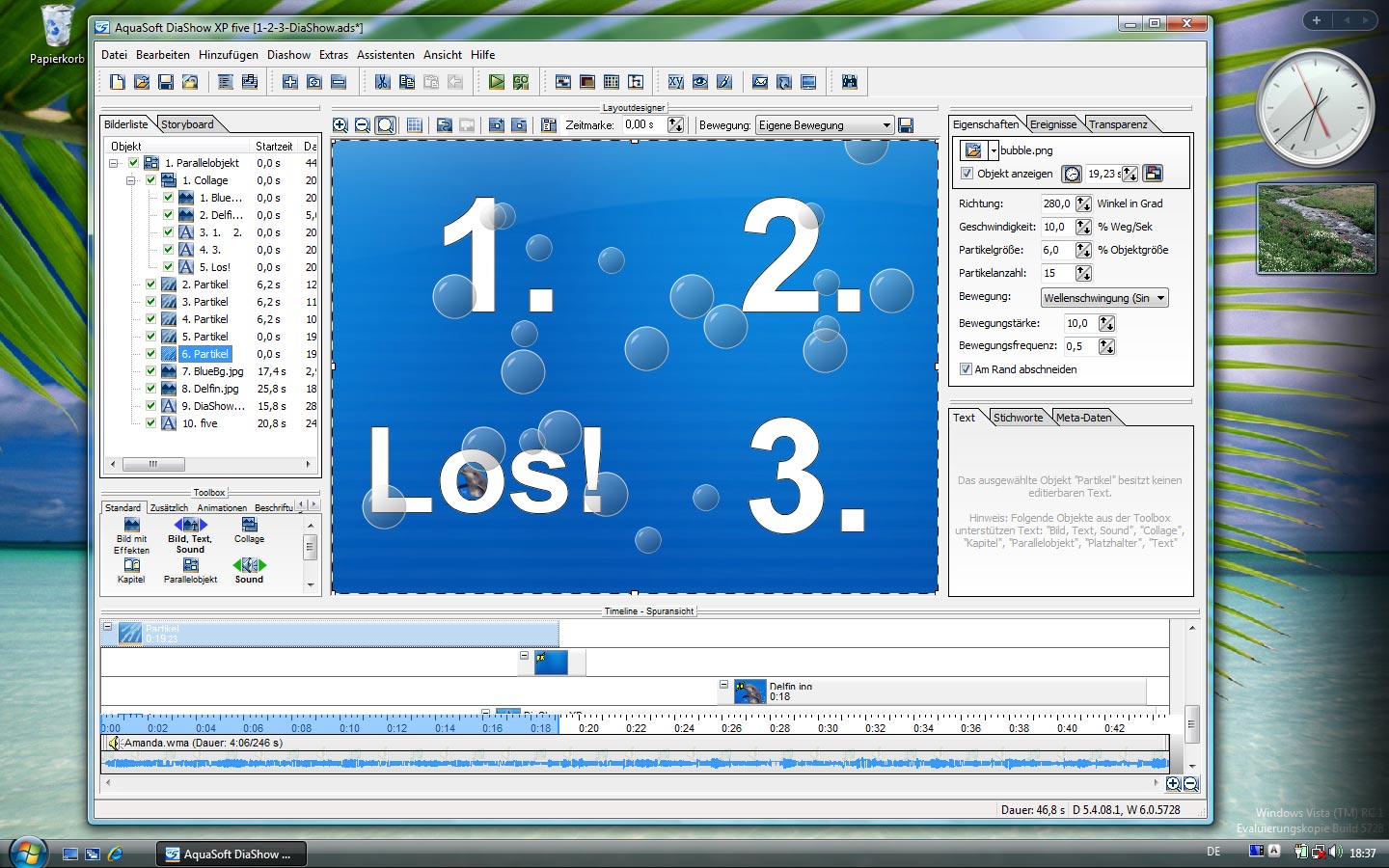The height and width of the screenshot is (868, 1389).
Task: Click the Save floppy disk toolbar icon
Action: (166, 82)
